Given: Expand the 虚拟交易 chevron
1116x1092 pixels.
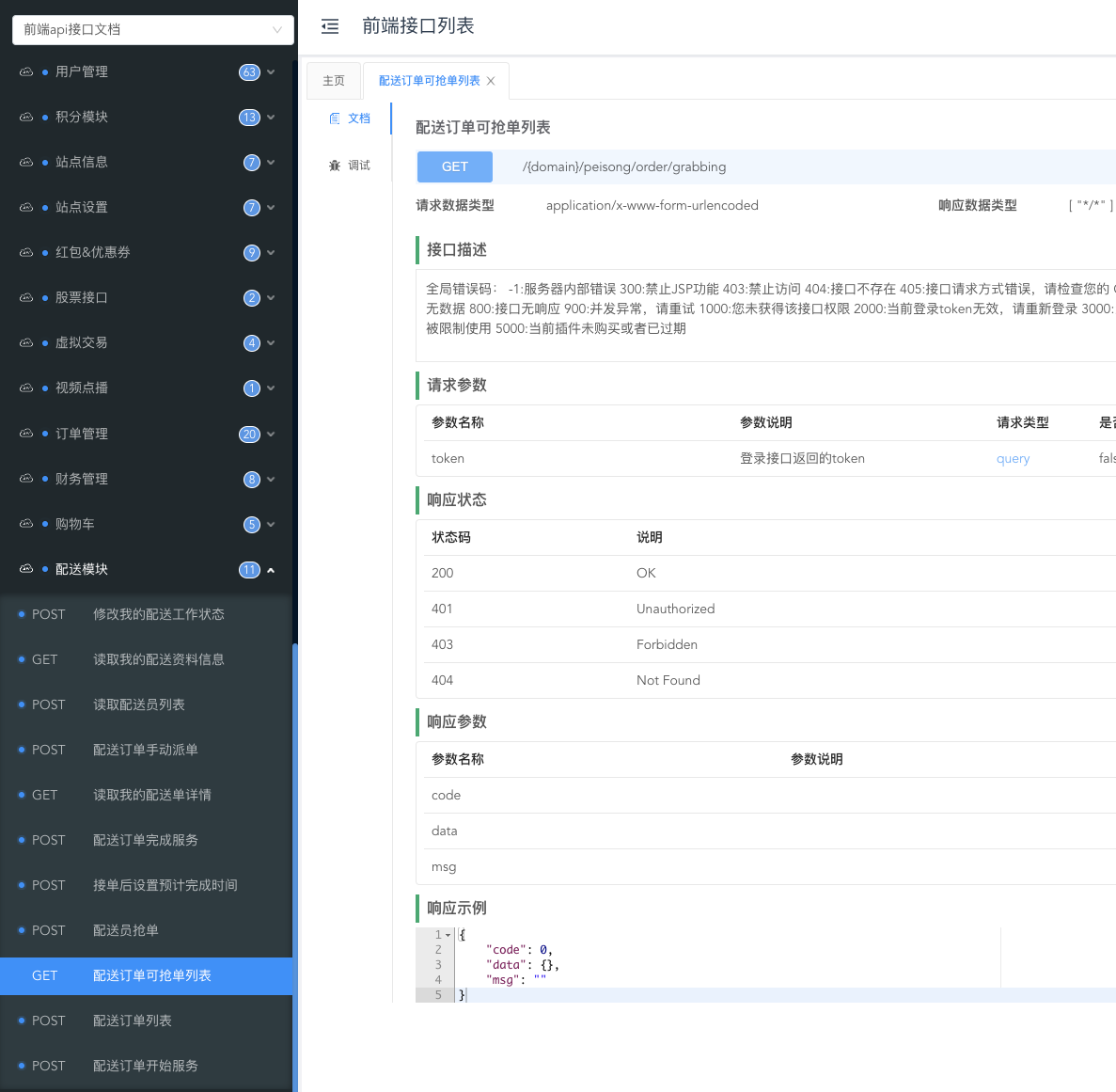Looking at the screenshot, I should tap(271, 343).
